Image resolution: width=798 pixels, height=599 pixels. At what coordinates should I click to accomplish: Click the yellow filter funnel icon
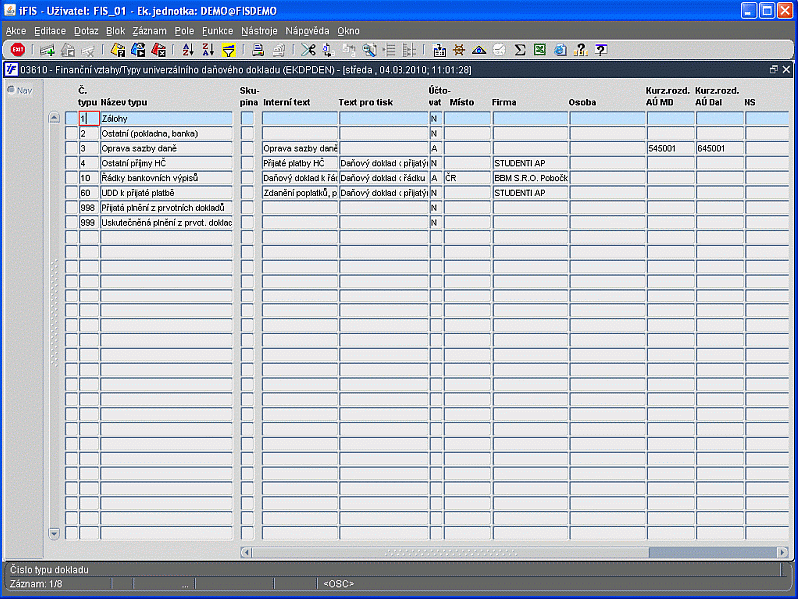[228, 49]
